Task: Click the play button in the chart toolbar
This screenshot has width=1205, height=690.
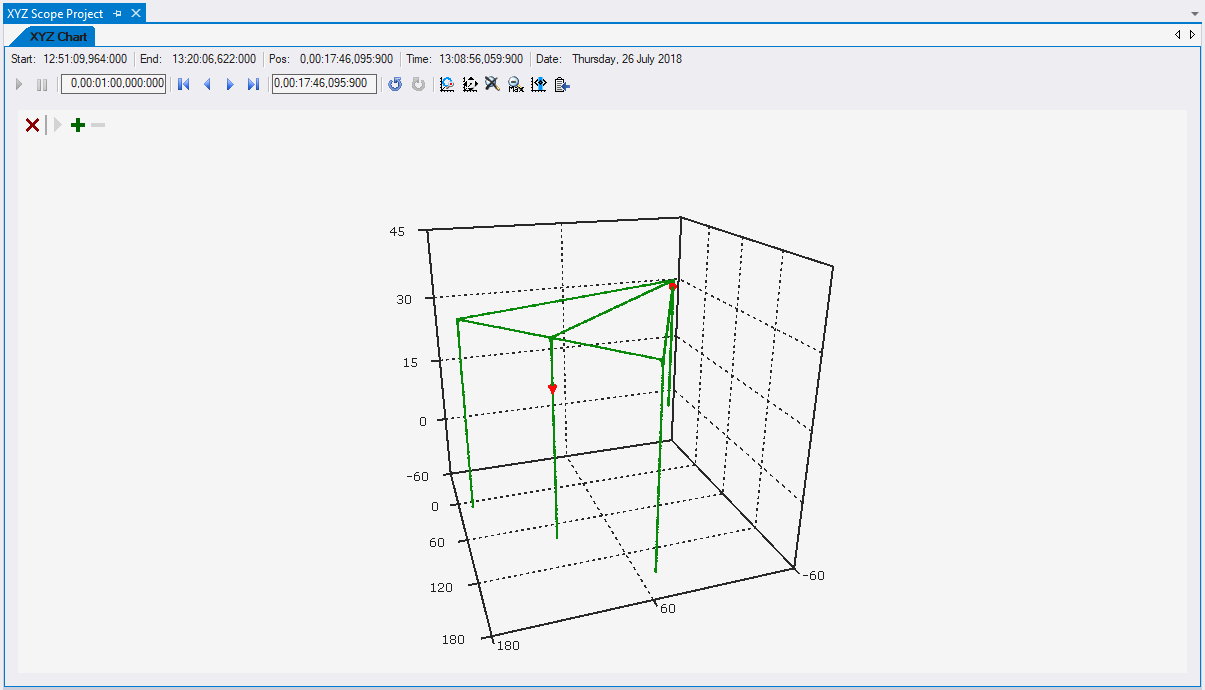Action: coord(19,85)
